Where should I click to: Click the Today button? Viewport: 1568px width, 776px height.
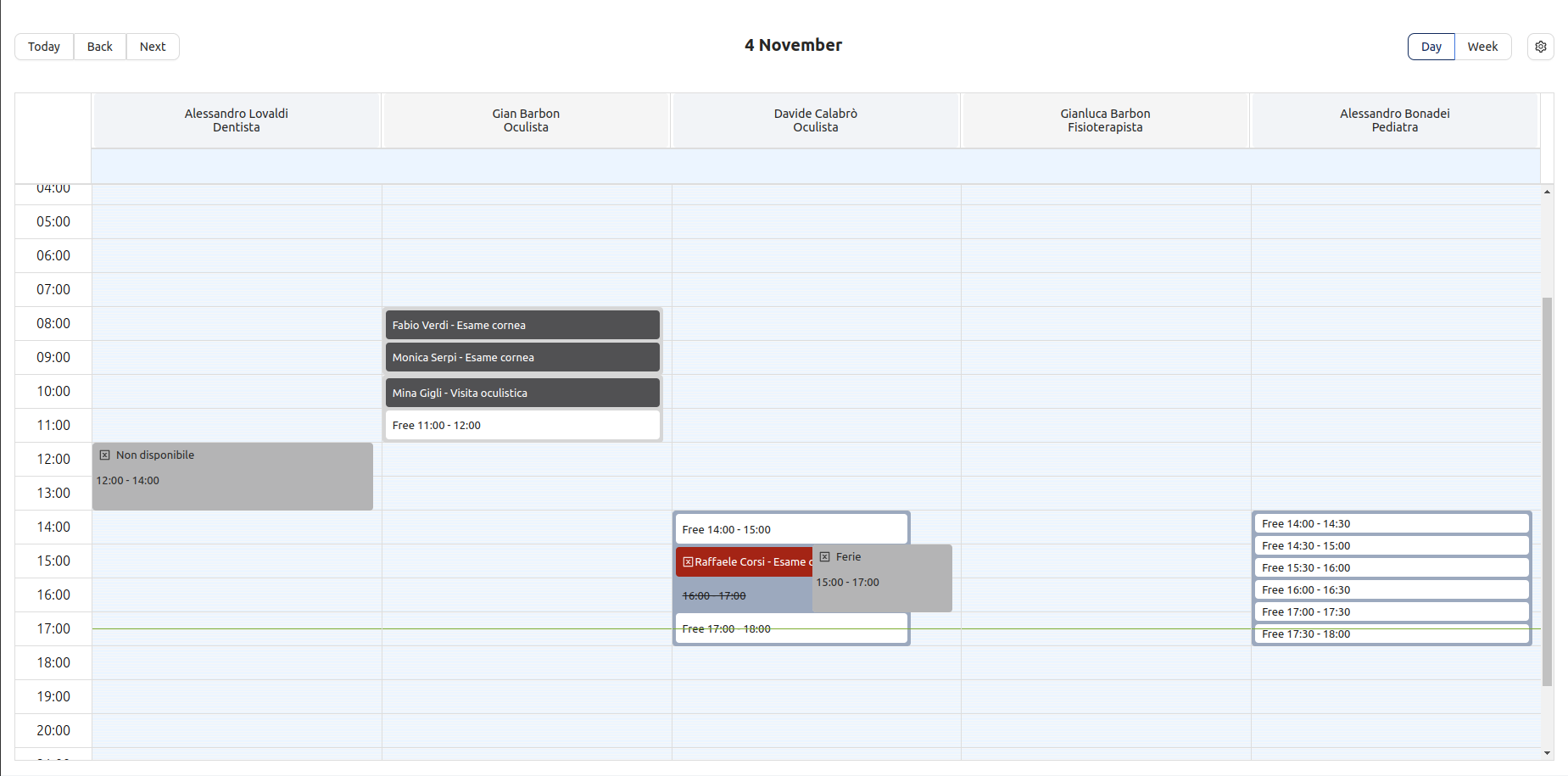[x=43, y=47]
